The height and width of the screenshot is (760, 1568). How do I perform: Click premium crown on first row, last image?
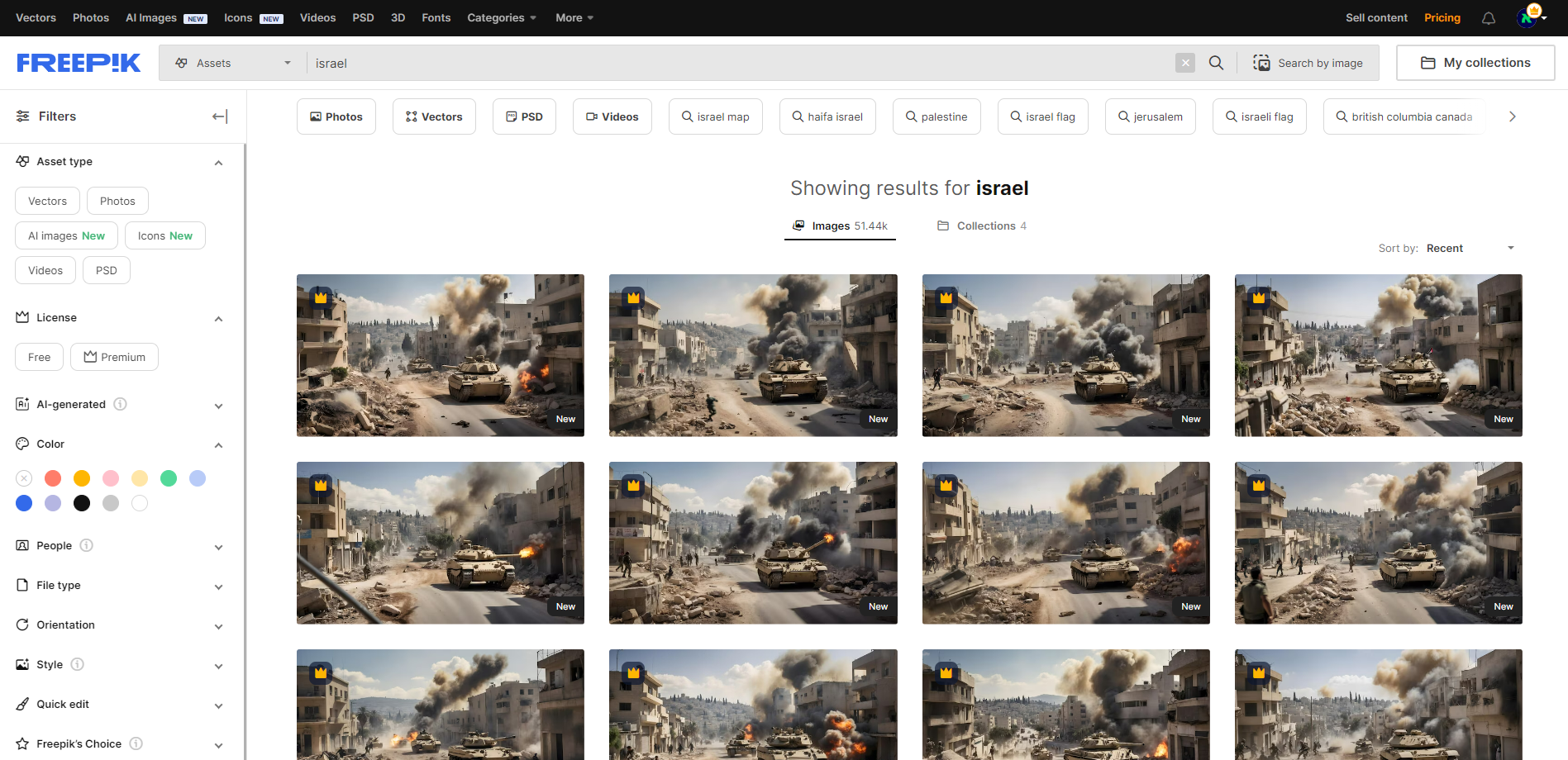(1259, 297)
